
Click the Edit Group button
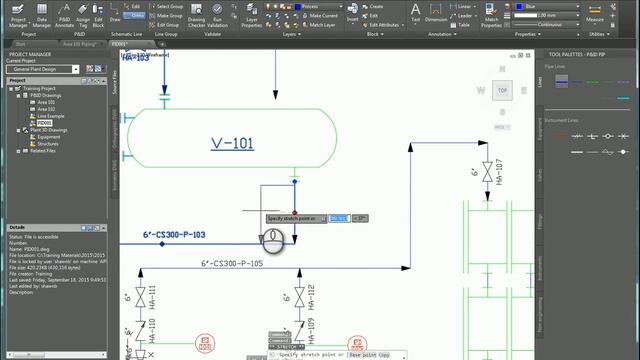coord(164,25)
